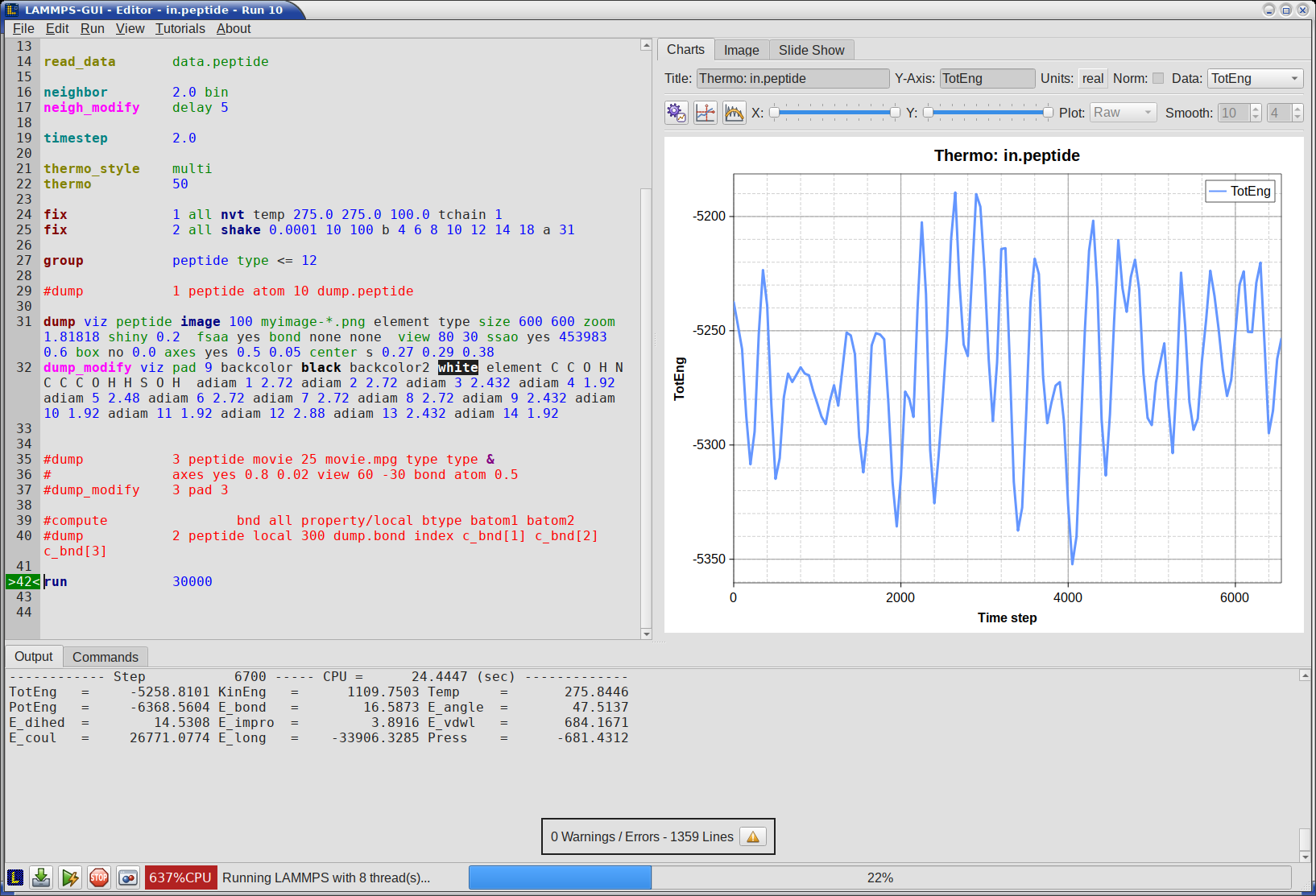The height and width of the screenshot is (896, 1316).
Task: Open the File menu
Action: pyautogui.click(x=23, y=28)
